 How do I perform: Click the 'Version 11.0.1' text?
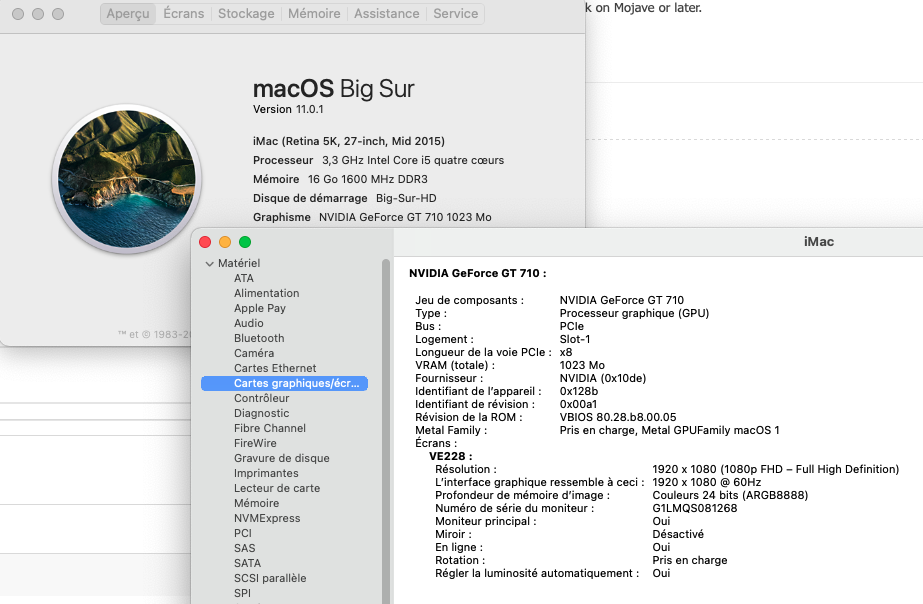[288, 109]
